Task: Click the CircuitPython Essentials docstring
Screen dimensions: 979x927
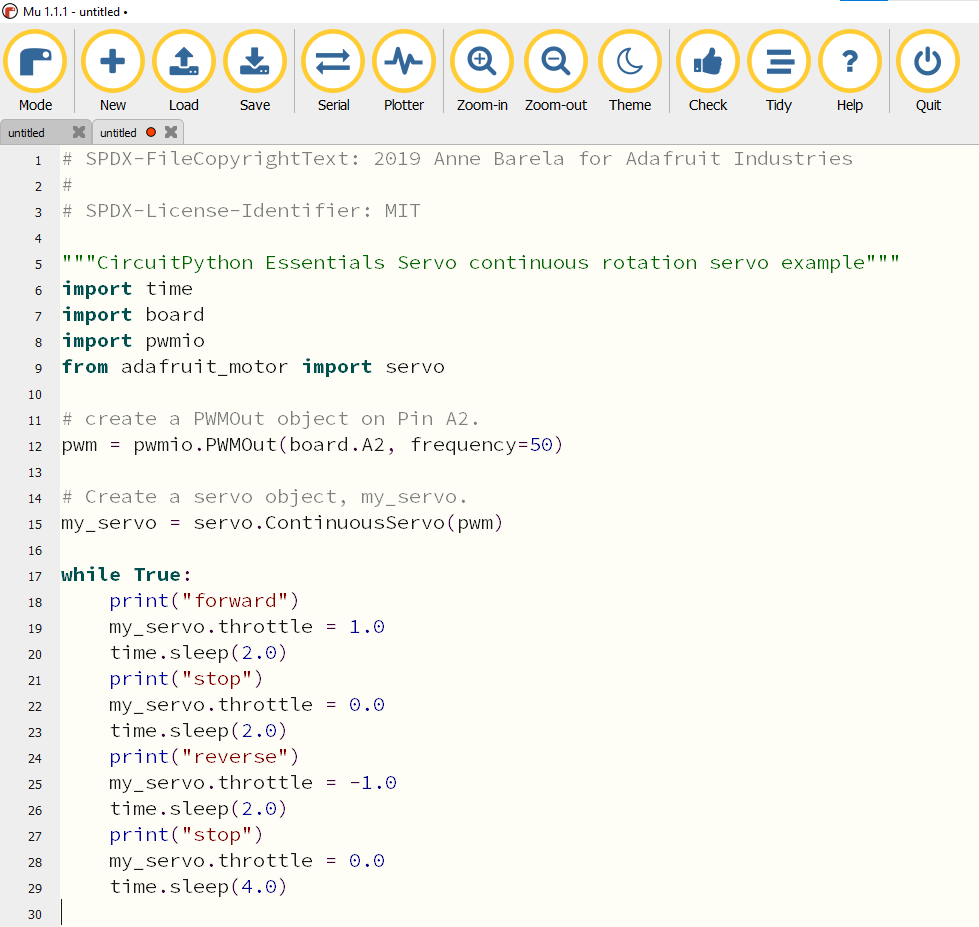Action: [x=481, y=263]
